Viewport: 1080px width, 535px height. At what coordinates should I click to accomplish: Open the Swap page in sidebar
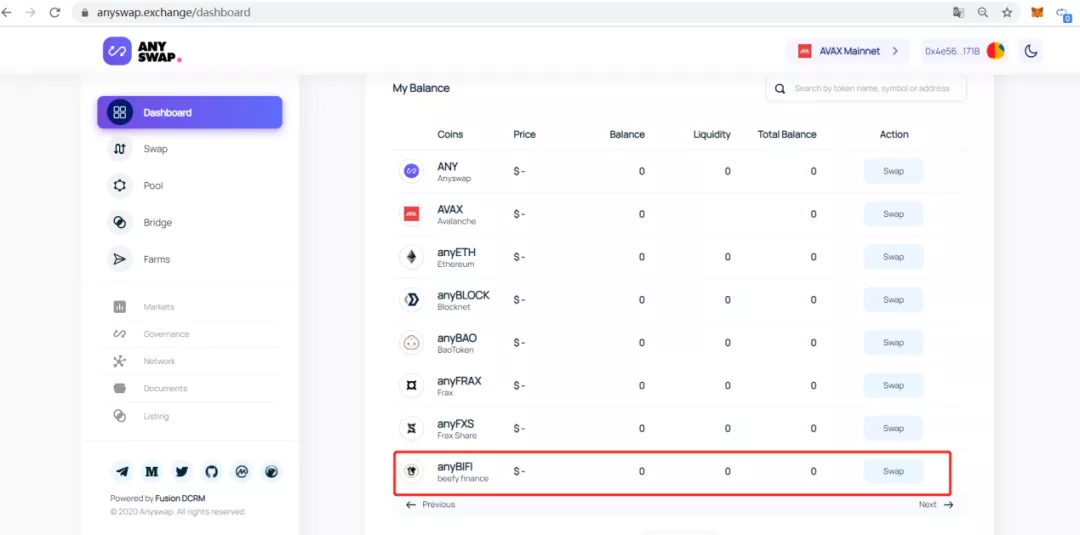coord(155,149)
